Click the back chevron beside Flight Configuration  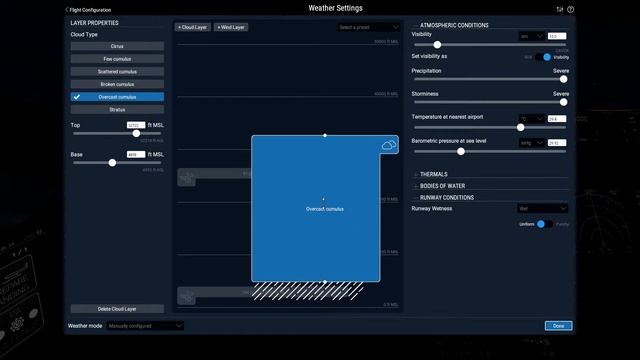67,9
